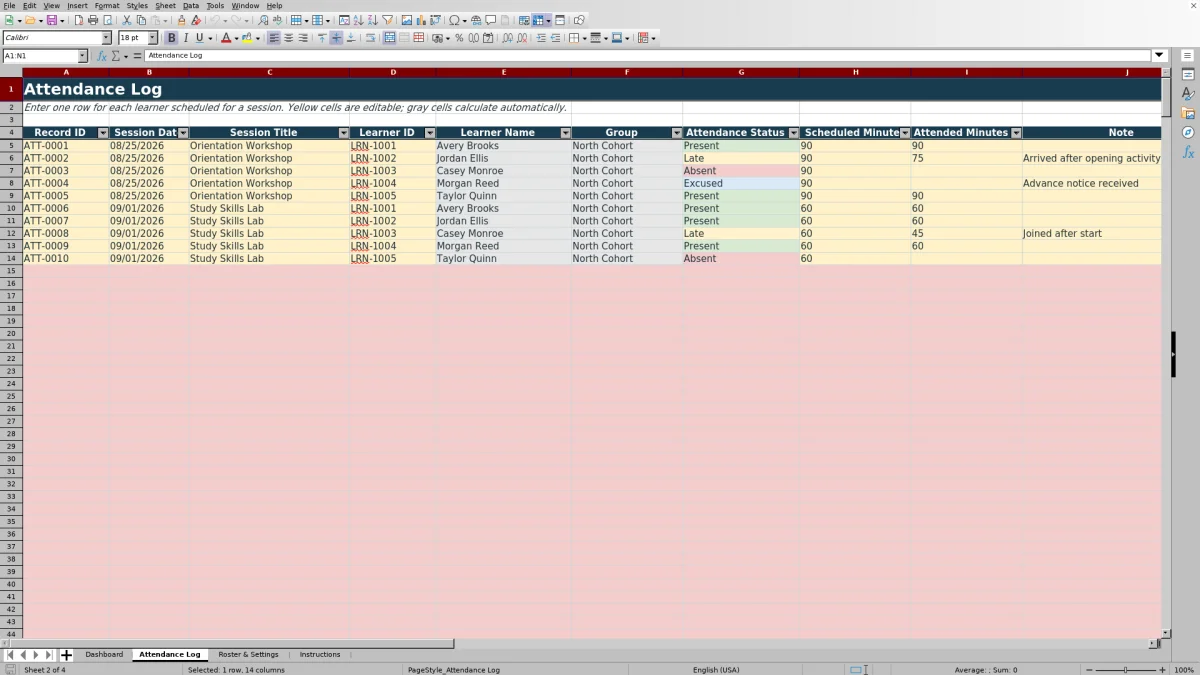Toggle Bold formatting
1200x675 pixels.
(x=171, y=38)
